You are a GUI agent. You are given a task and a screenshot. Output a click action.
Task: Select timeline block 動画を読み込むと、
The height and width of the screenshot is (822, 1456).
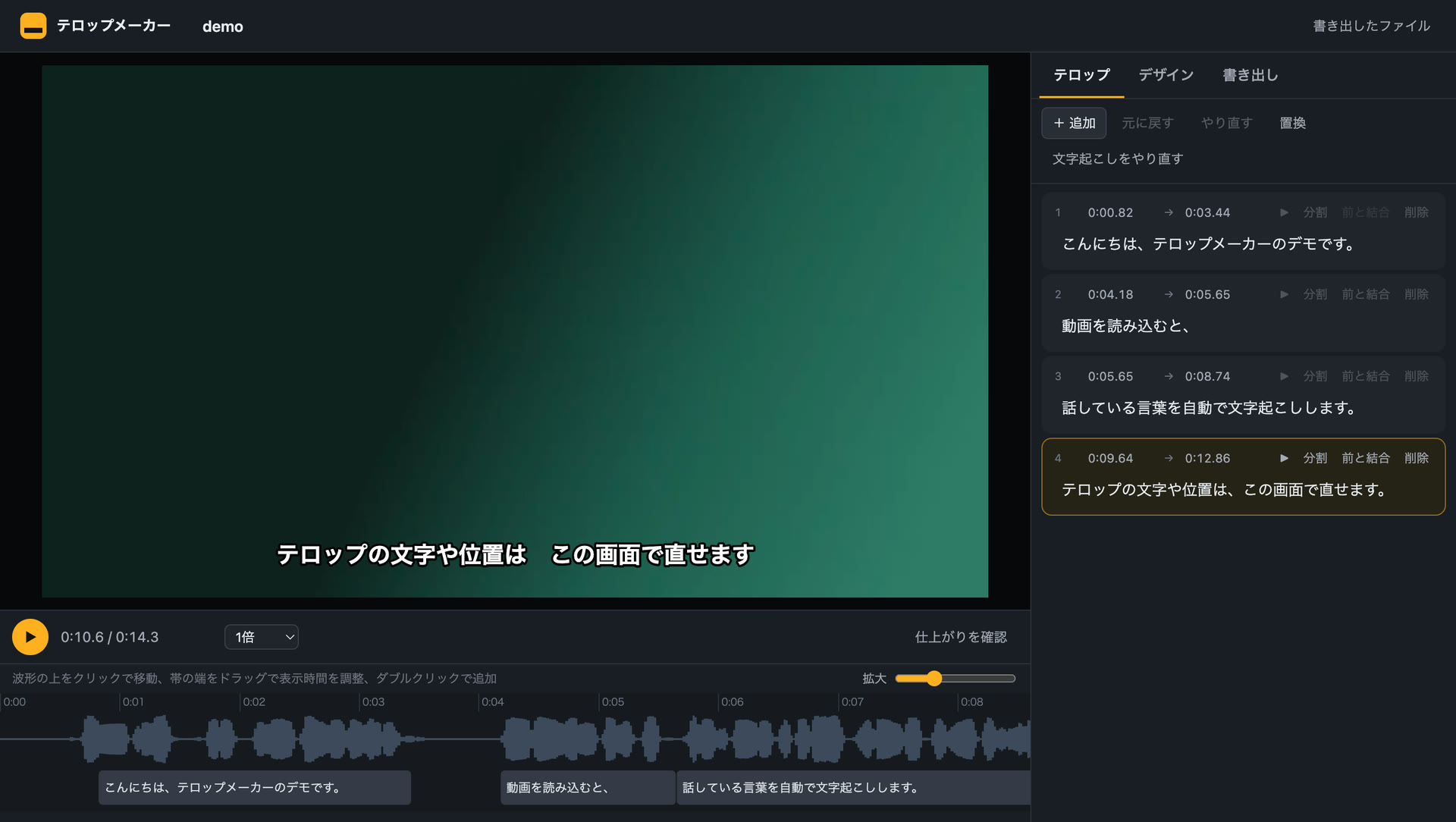click(588, 787)
